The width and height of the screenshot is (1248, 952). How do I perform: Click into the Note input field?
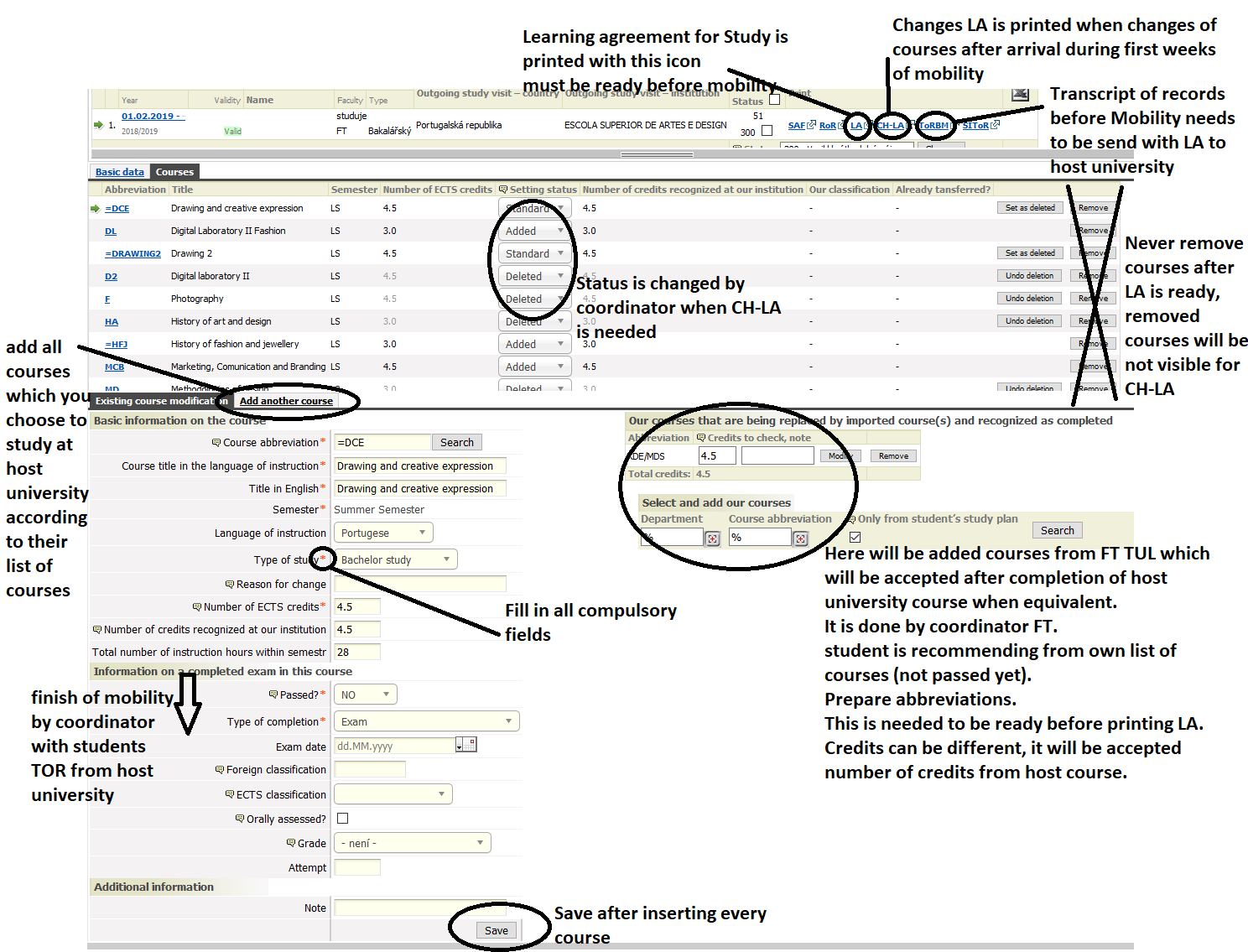[419, 908]
